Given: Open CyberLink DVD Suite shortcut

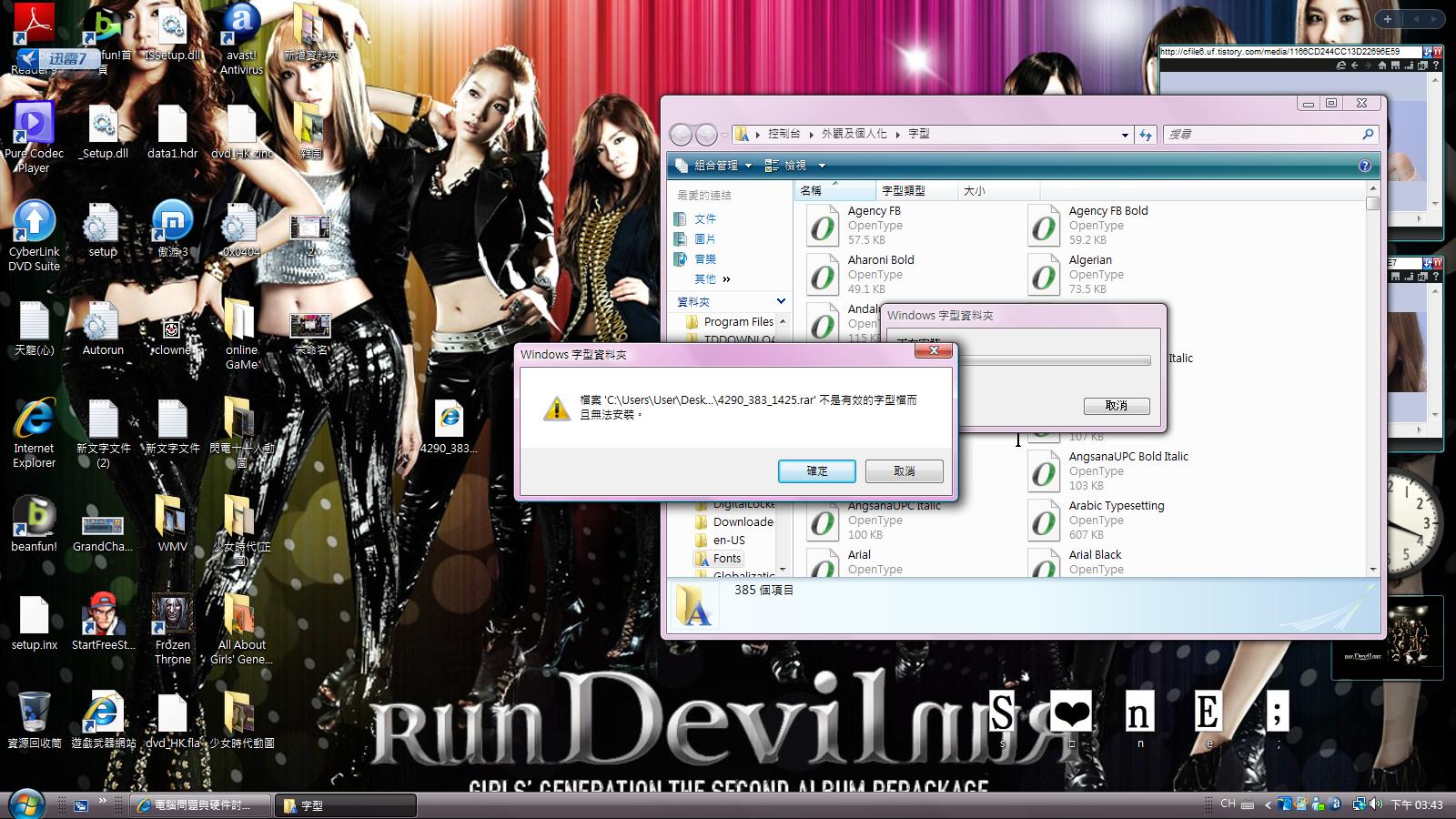Looking at the screenshot, I should [34, 235].
